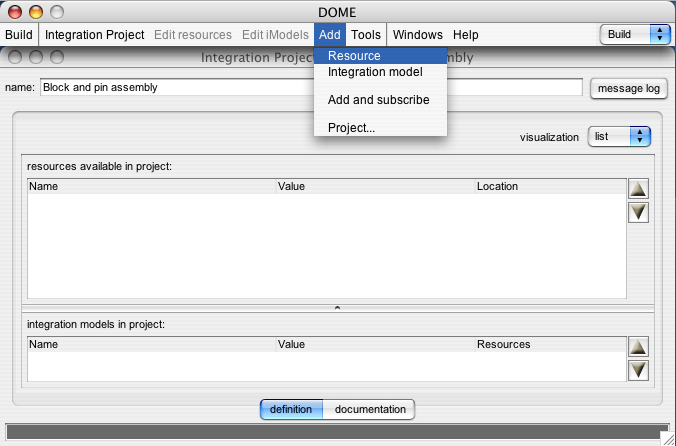Click the Resources column header
This screenshot has width=676, height=446.
click(551, 344)
